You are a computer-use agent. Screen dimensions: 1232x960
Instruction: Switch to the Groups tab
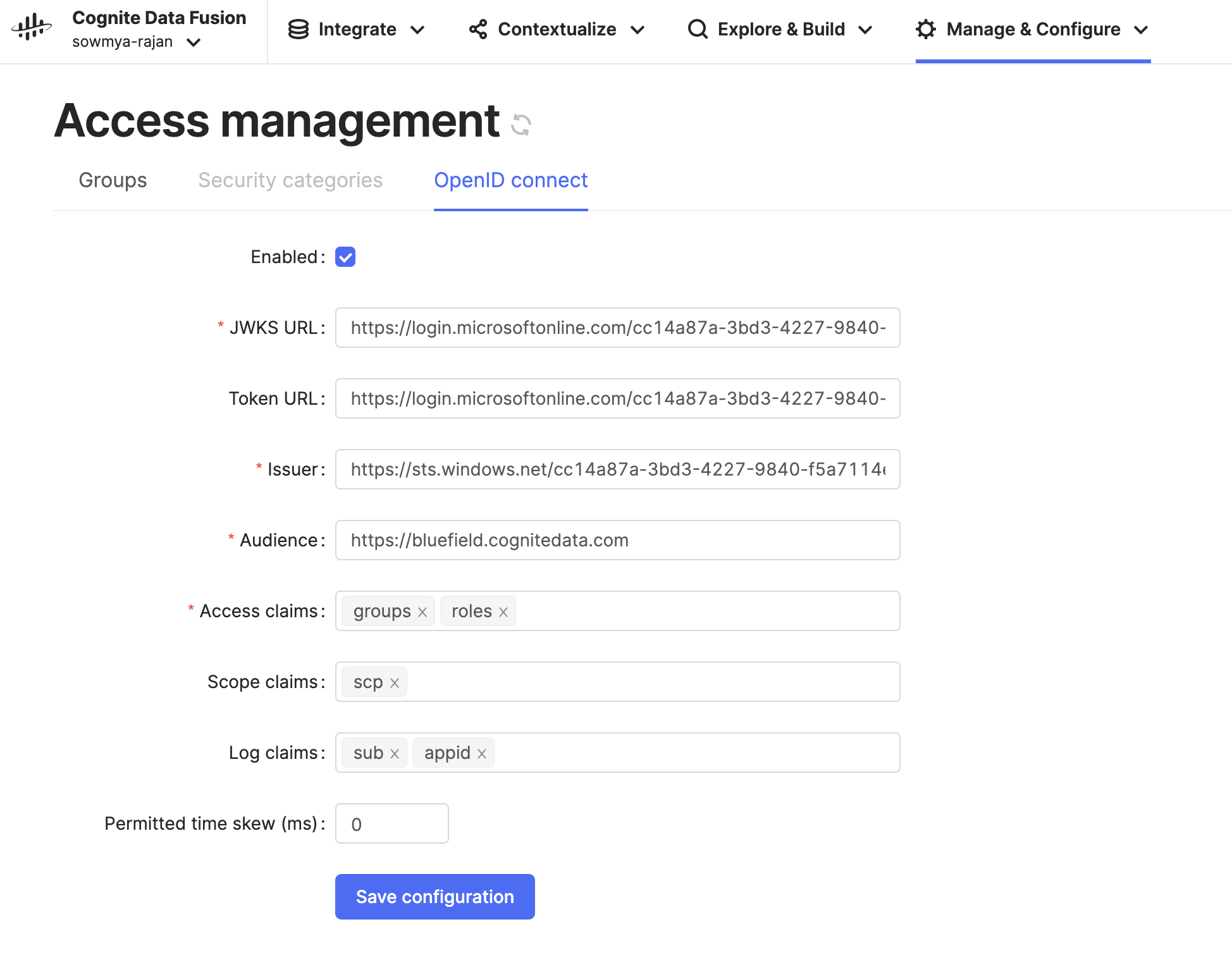pyautogui.click(x=113, y=180)
